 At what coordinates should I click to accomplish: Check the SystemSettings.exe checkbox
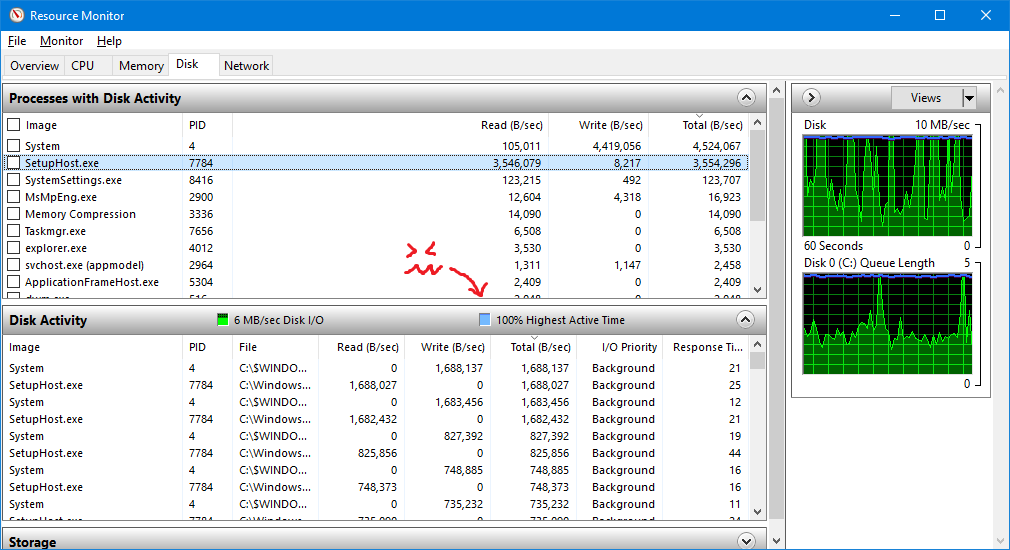(14, 180)
